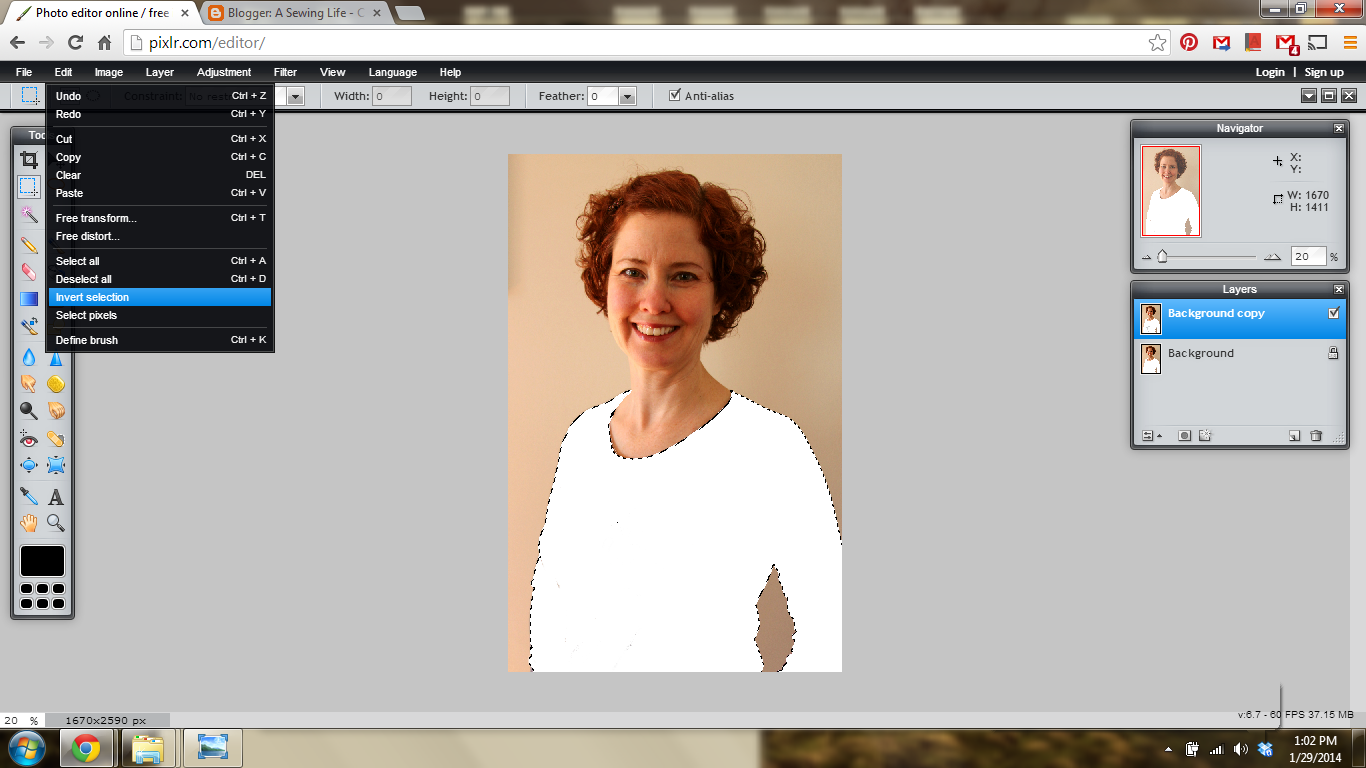Click the Sign up link
The image size is (1366, 768).
(x=1324, y=72)
